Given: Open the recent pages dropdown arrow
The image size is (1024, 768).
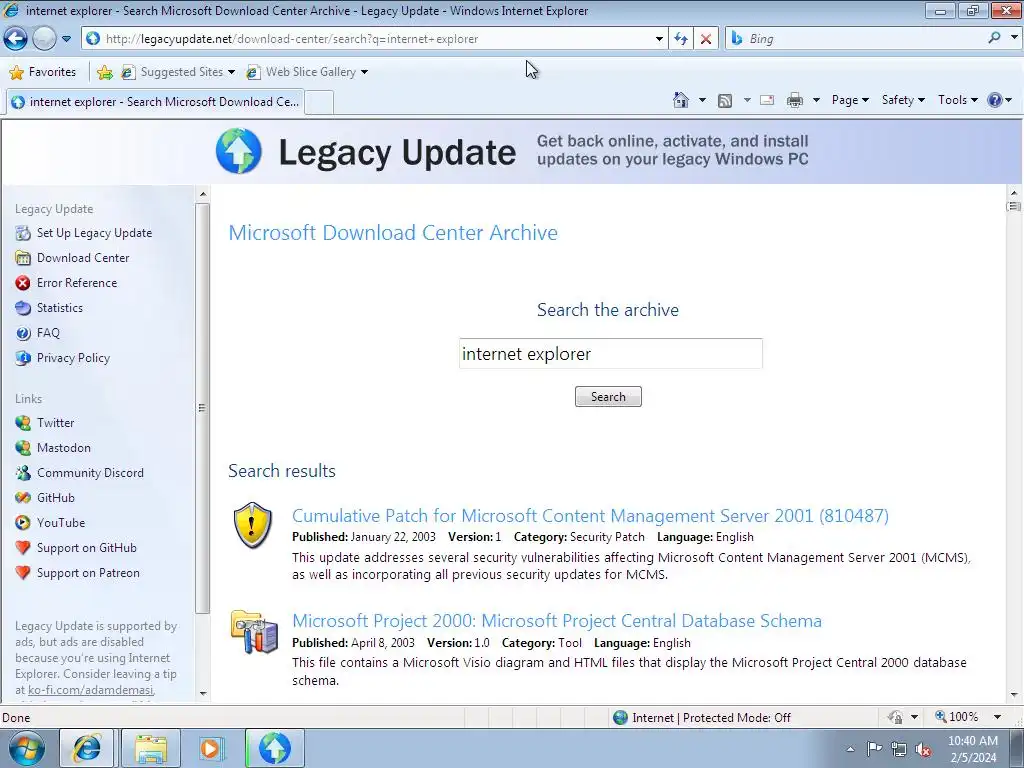Looking at the screenshot, I should coord(67,39).
